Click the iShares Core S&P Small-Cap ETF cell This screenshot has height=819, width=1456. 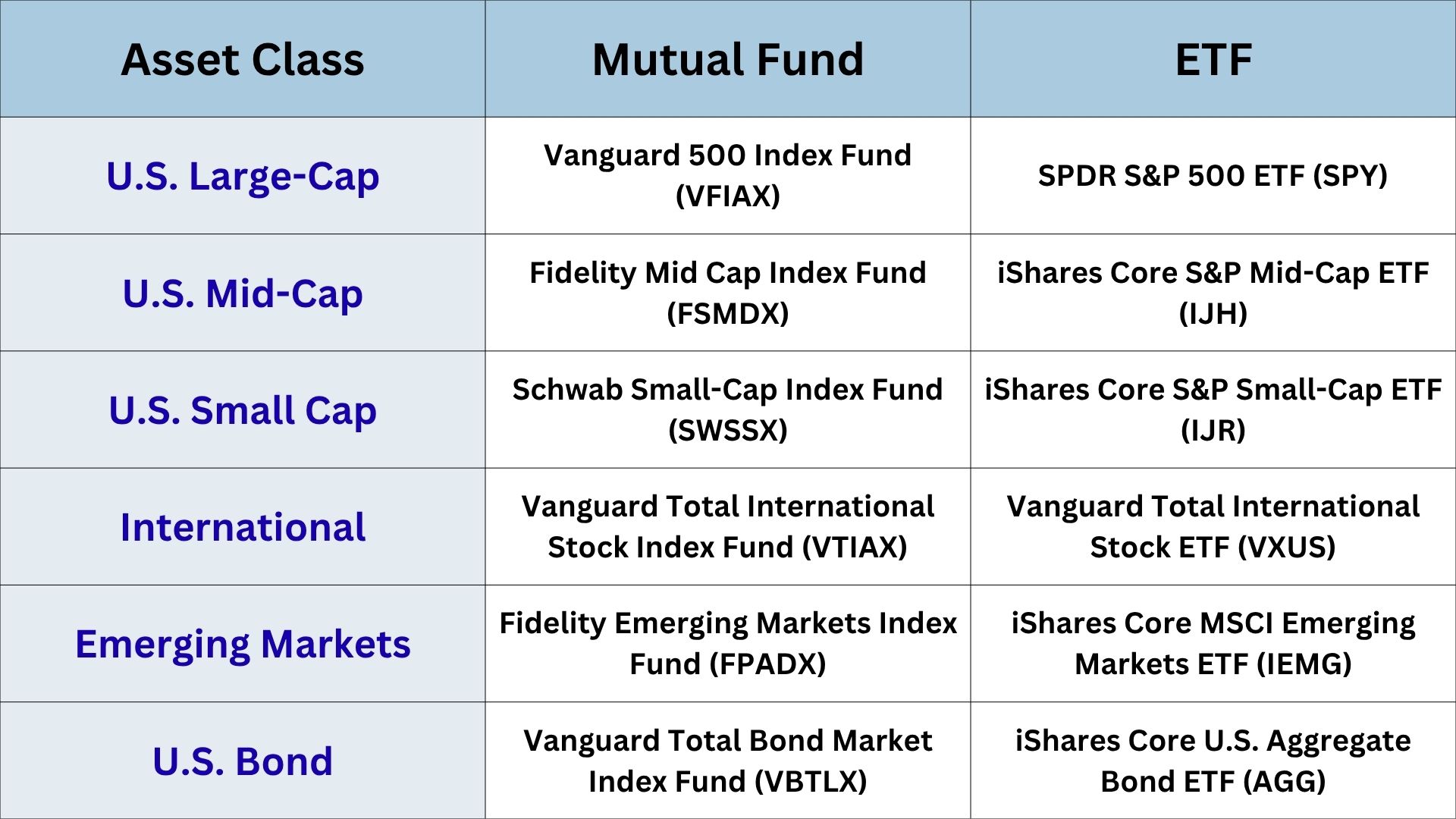1213,409
